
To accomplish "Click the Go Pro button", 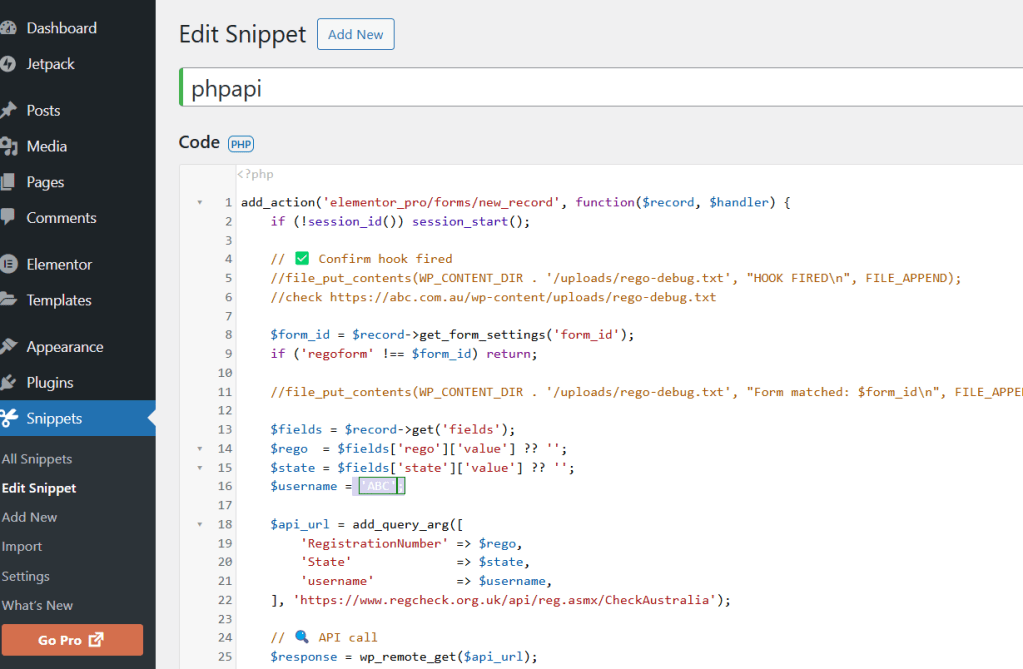I will (72, 640).
